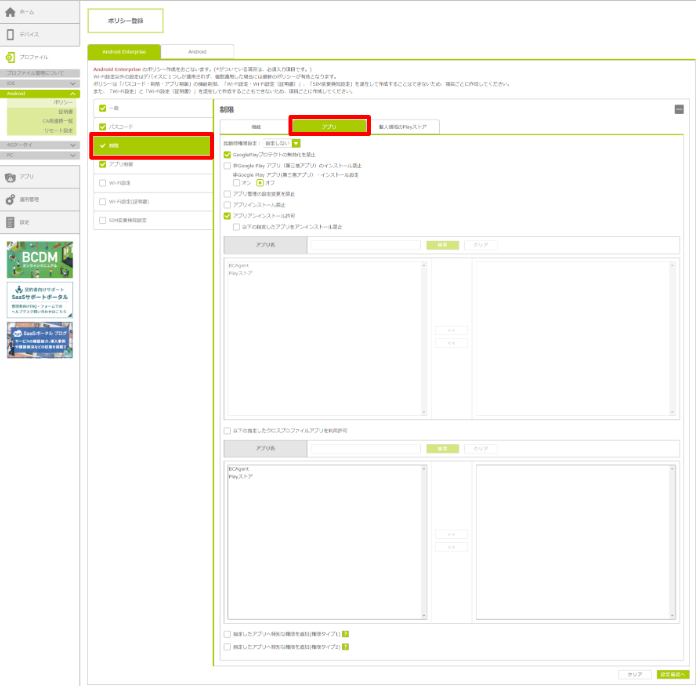Click the Home (ホーム) icon in sidebar
696x686 pixels.
(10, 11)
